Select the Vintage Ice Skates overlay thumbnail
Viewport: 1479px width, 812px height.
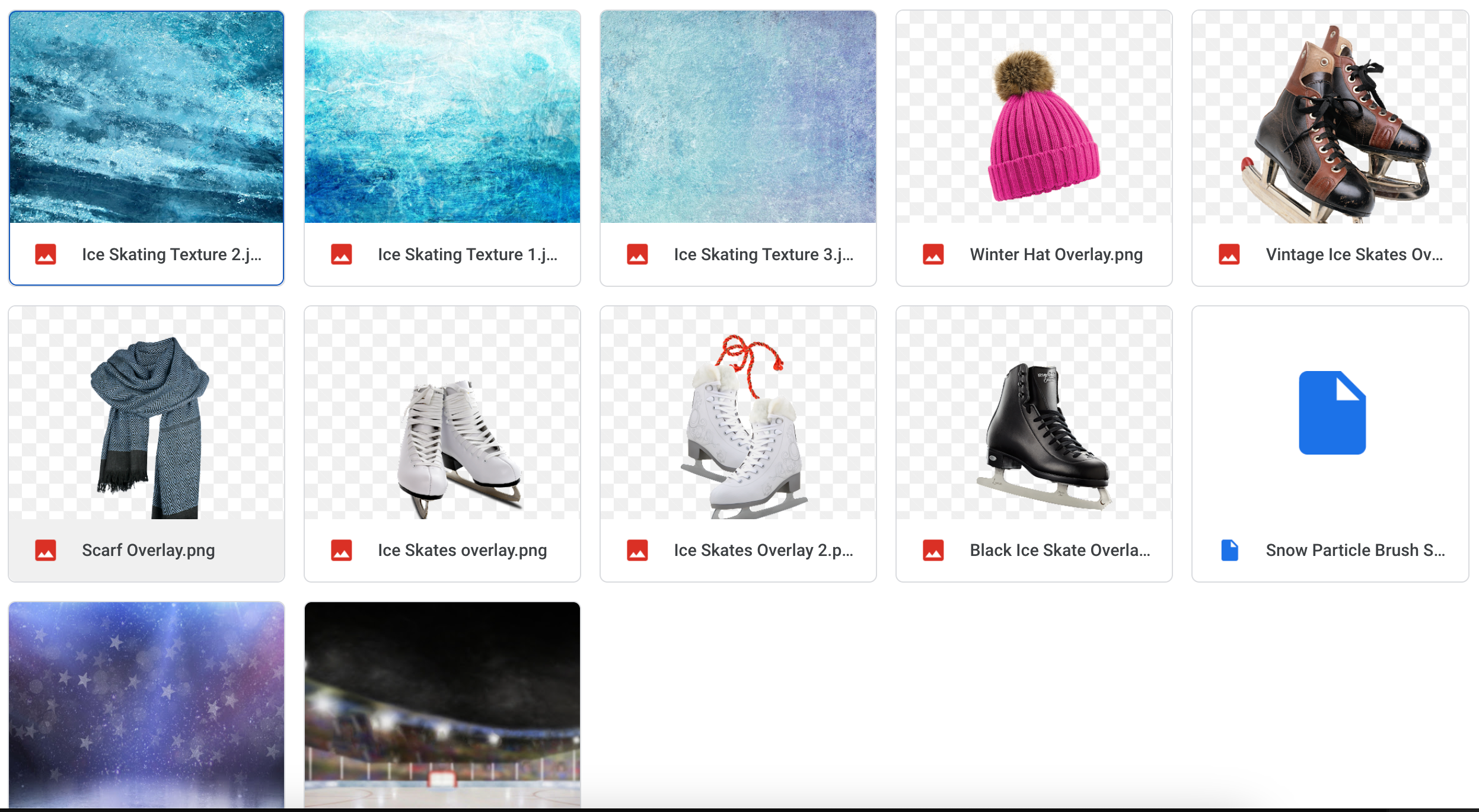tap(1330, 117)
